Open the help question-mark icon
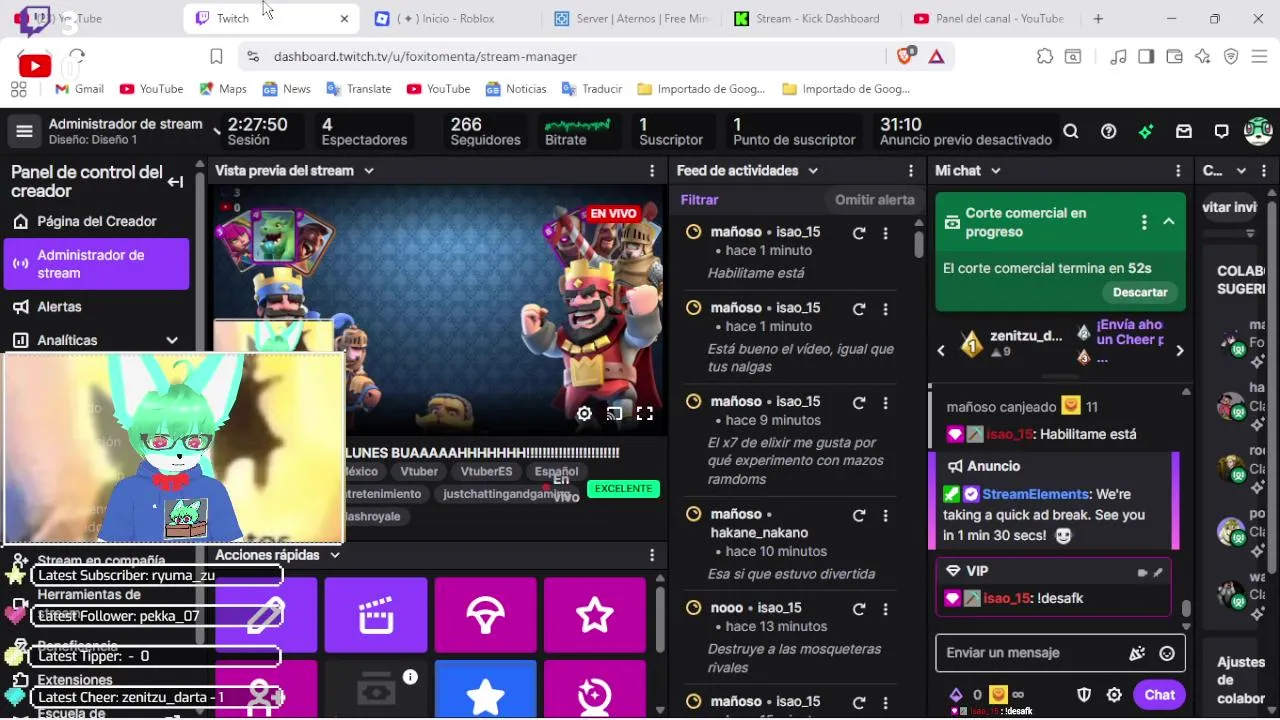Screen dimensions: 1280x720 (1108, 131)
